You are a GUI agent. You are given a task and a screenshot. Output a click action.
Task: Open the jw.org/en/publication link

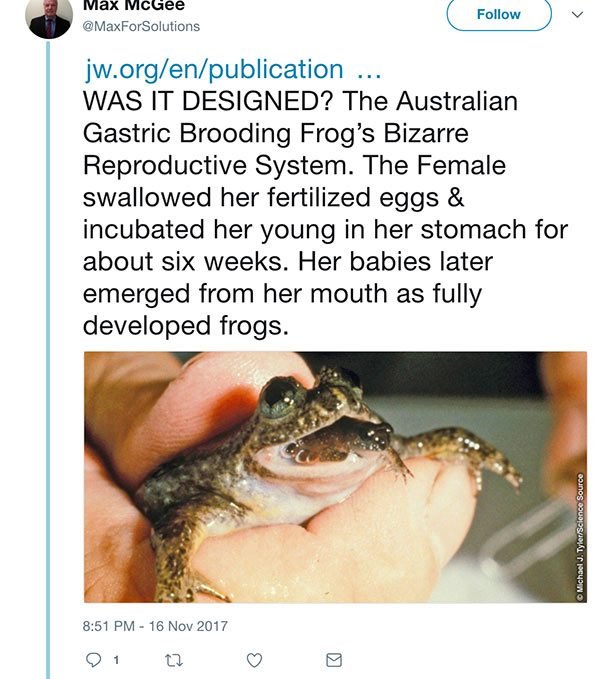click(213, 70)
